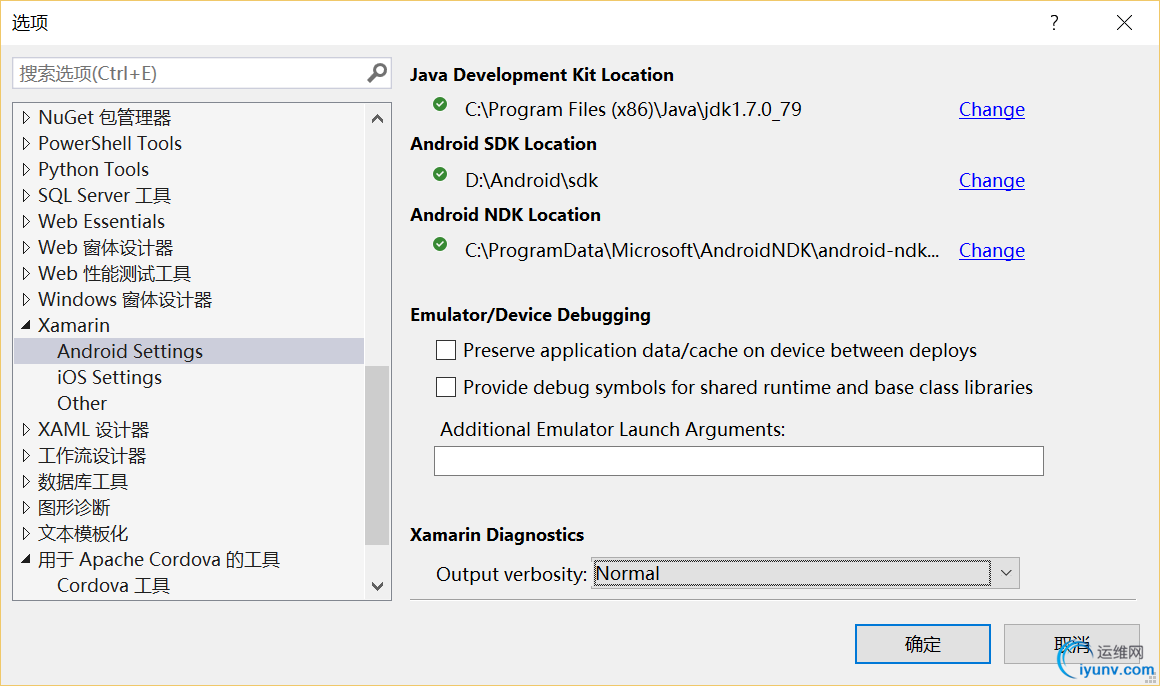This screenshot has height=686, width=1160.
Task: Select the Web Essentials tree label
Action: click(101, 221)
